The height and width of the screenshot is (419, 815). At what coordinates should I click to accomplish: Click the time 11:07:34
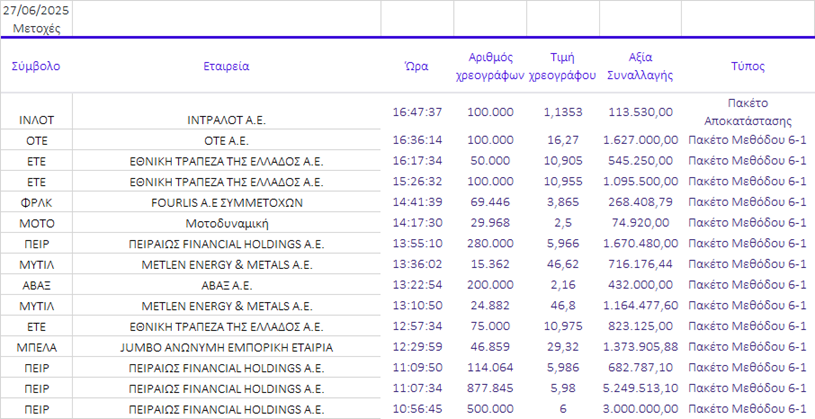tap(417, 388)
